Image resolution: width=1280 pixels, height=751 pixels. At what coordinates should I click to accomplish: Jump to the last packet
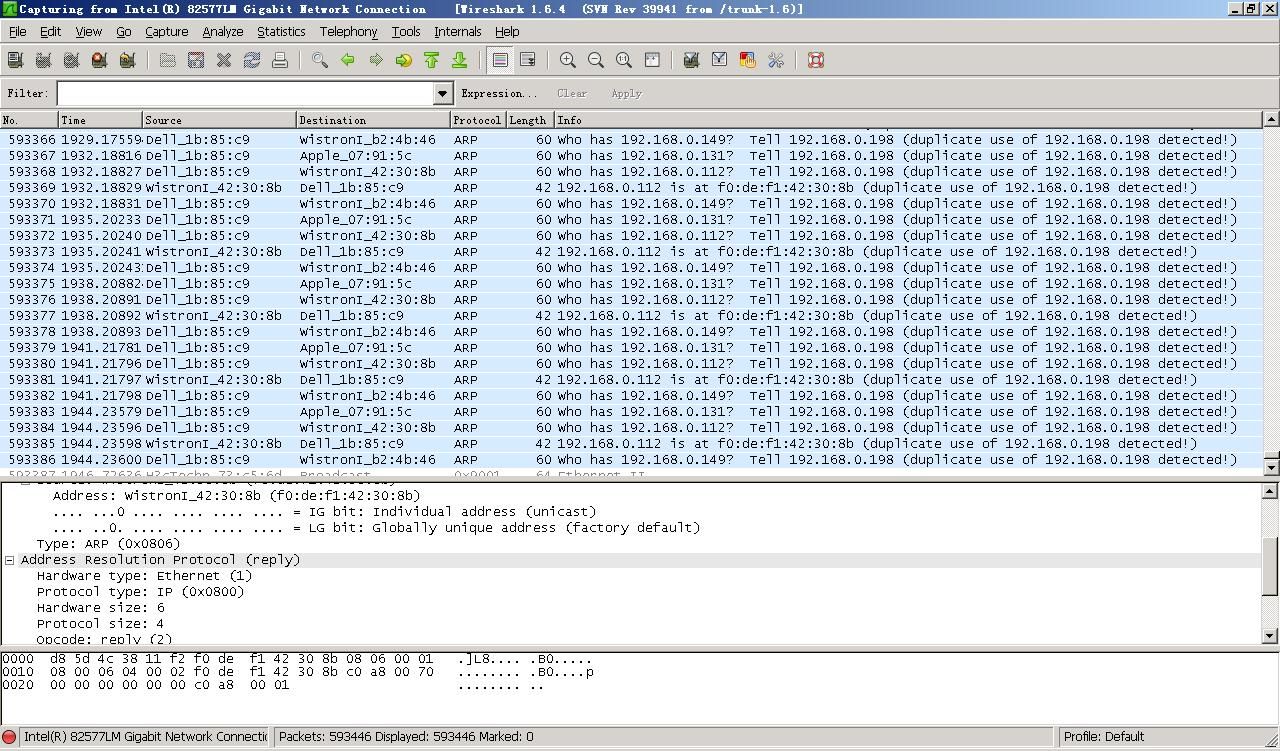tap(460, 60)
